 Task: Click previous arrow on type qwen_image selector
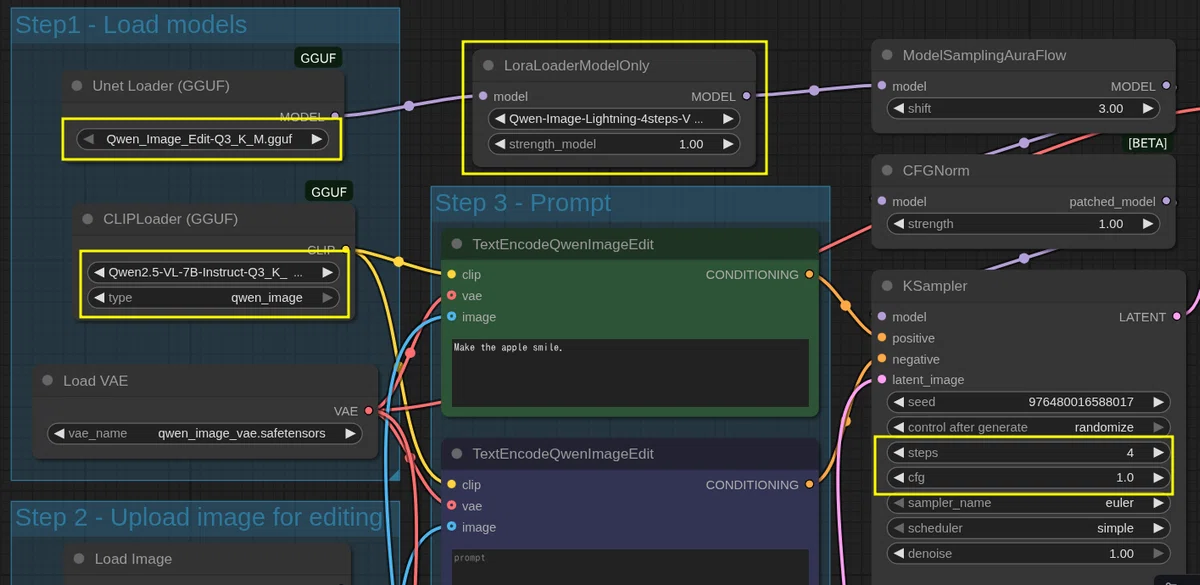[x=98, y=298]
